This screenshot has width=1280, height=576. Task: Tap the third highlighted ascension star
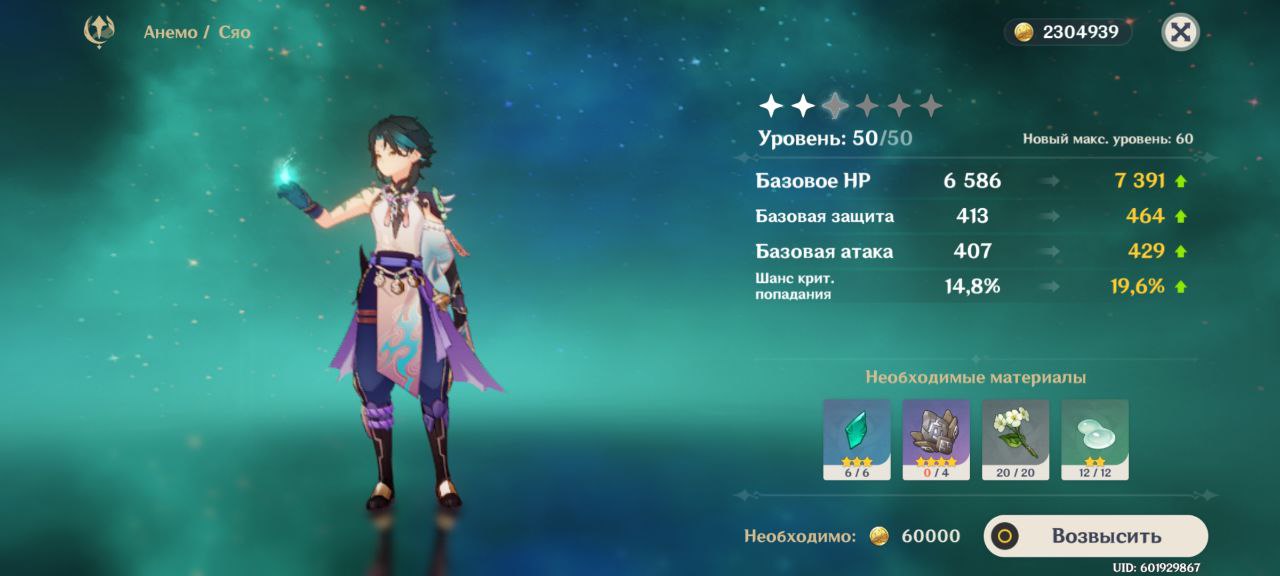click(x=835, y=105)
